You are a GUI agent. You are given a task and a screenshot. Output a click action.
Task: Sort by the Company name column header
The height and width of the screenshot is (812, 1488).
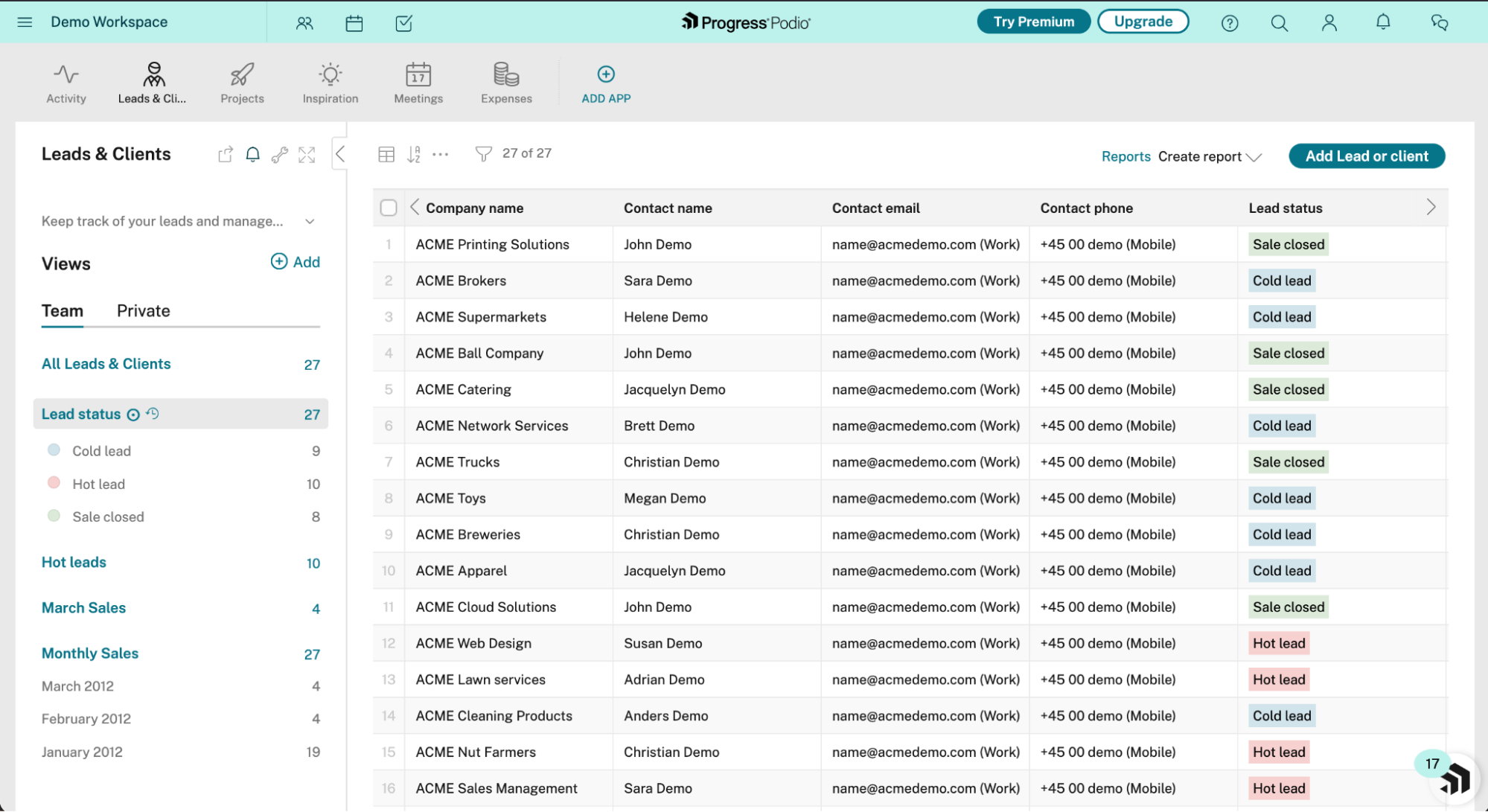coord(474,208)
